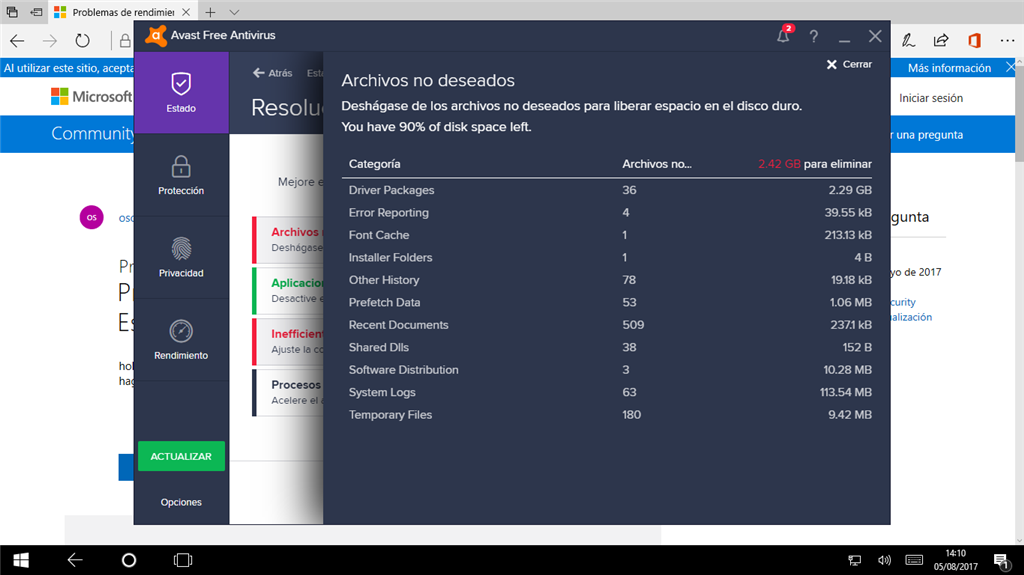Click Iniciar sesión on Microsoft page
This screenshot has height=575, width=1024.
pyautogui.click(x=931, y=98)
